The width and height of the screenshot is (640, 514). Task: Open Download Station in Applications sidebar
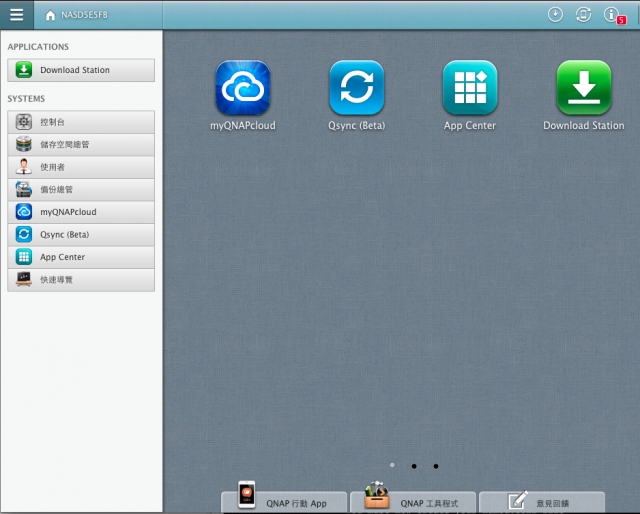pyautogui.click(x=81, y=70)
